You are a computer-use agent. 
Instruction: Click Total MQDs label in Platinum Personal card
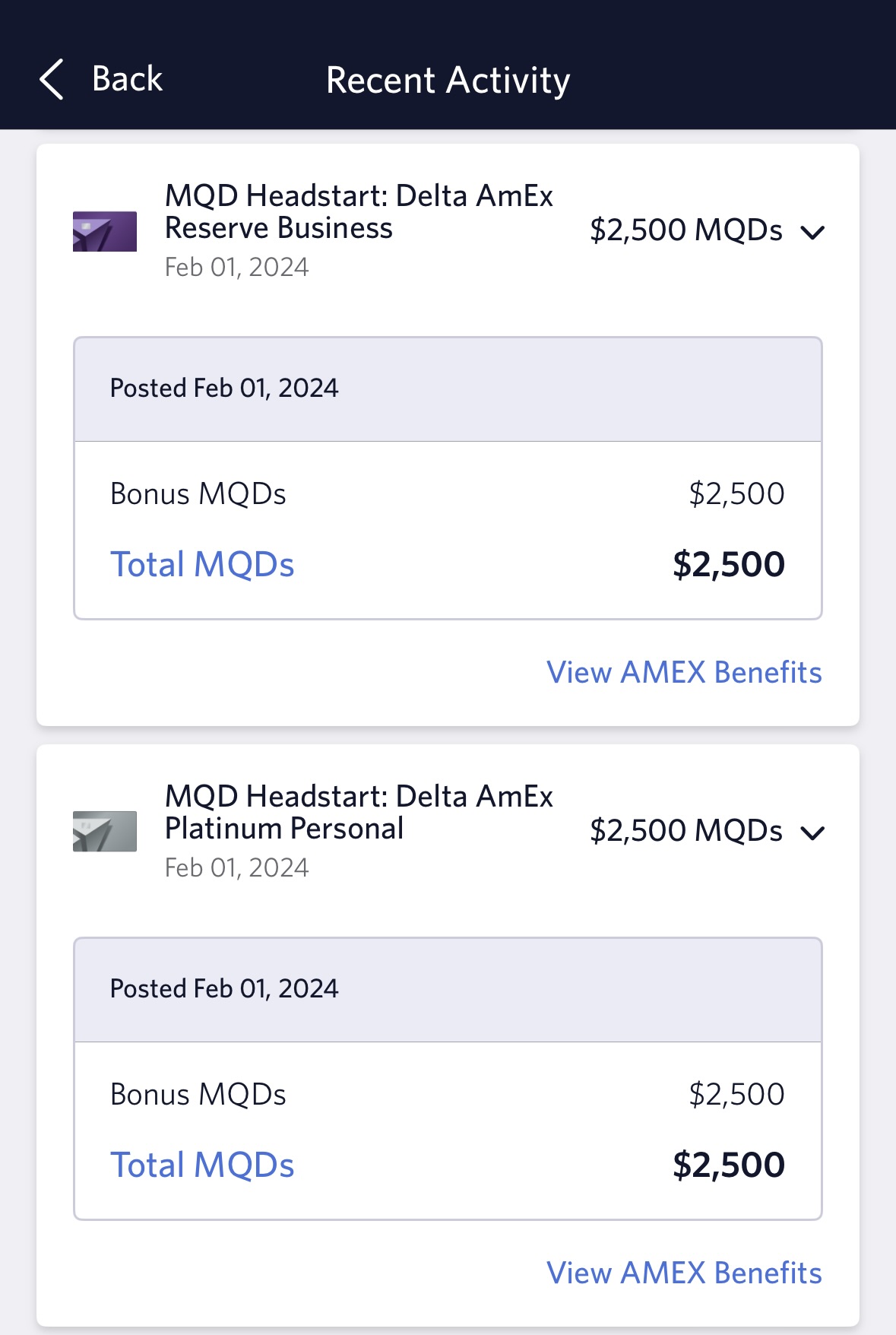[x=202, y=1165]
